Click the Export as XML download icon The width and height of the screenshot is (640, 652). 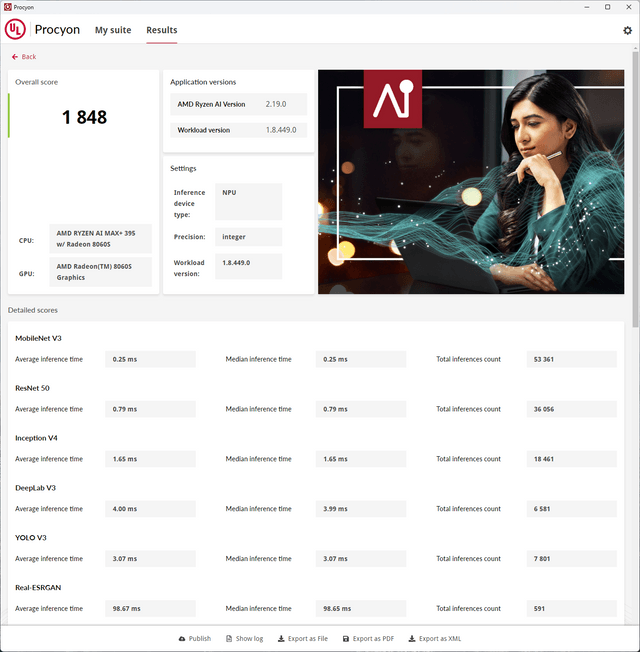(x=412, y=639)
